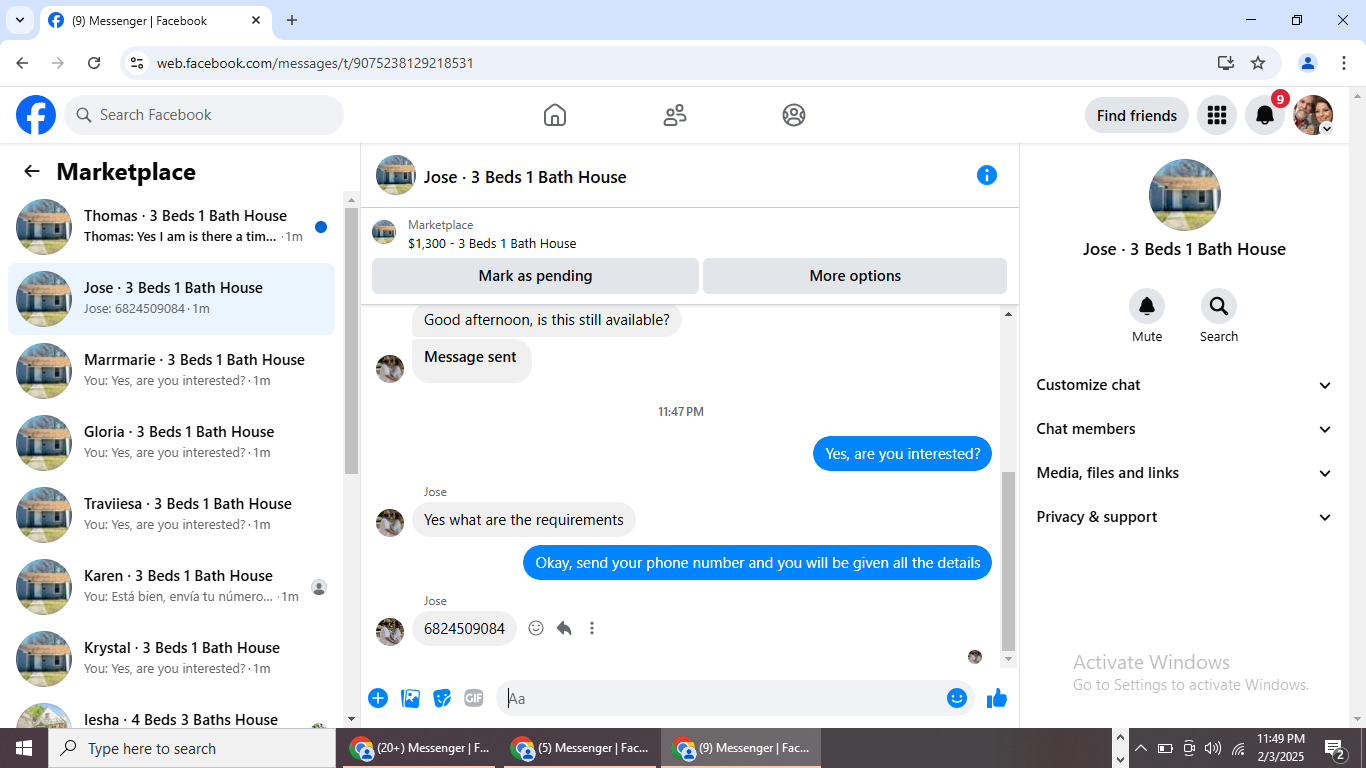Open Gloria 3 Beds 1 Bath House chat
The image size is (1366, 768).
coord(172,443)
